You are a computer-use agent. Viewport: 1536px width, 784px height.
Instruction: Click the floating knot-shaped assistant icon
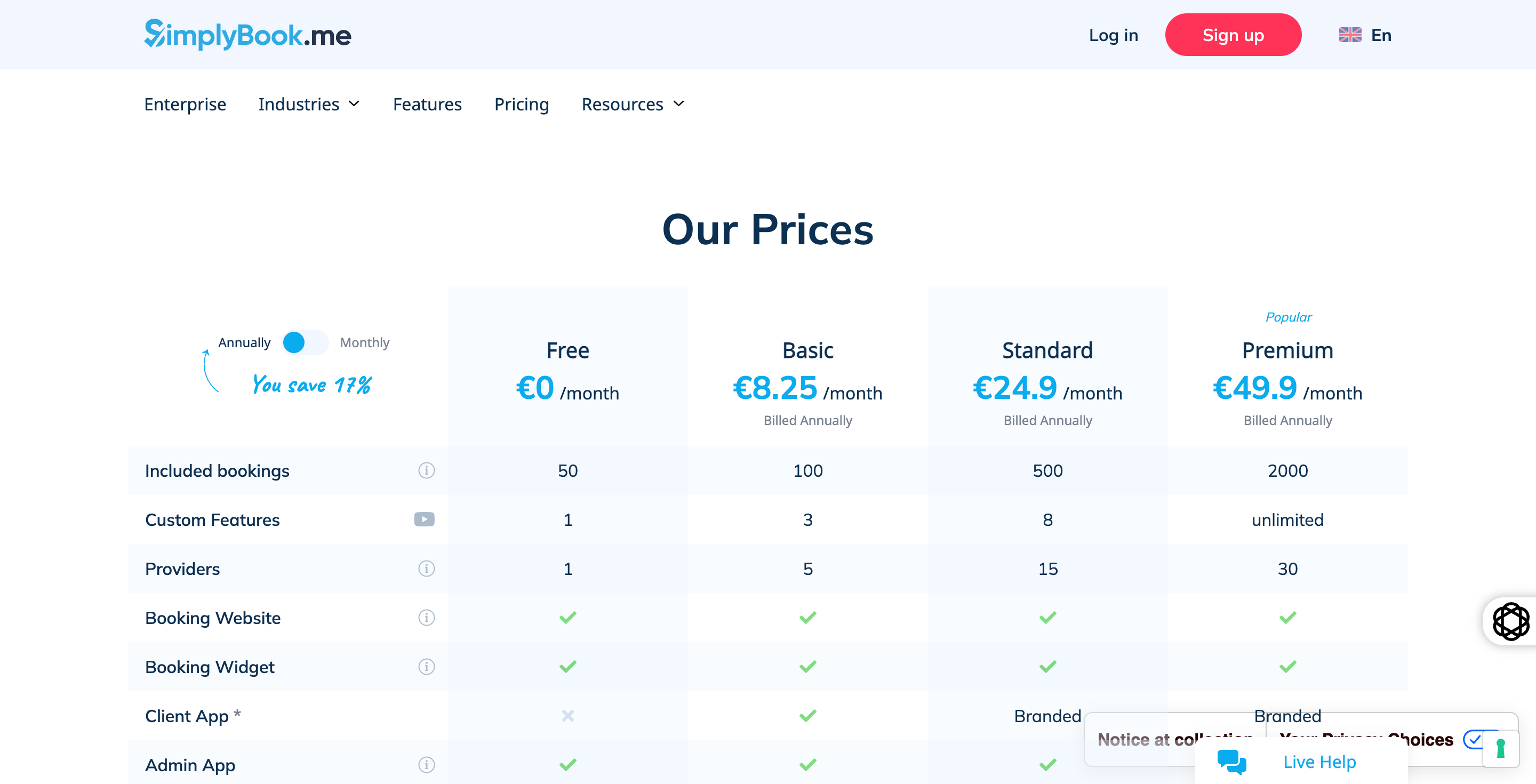pos(1510,621)
